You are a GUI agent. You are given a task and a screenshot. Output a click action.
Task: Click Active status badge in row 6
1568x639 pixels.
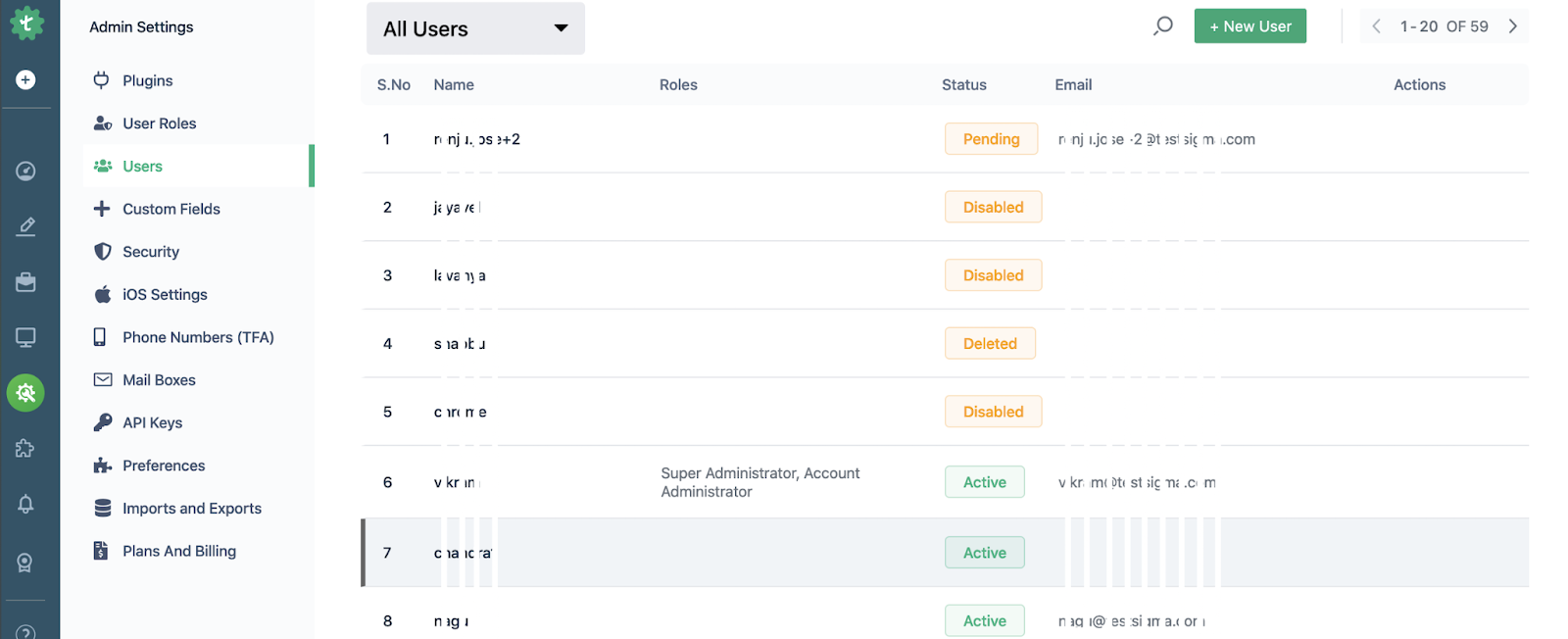click(x=985, y=482)
